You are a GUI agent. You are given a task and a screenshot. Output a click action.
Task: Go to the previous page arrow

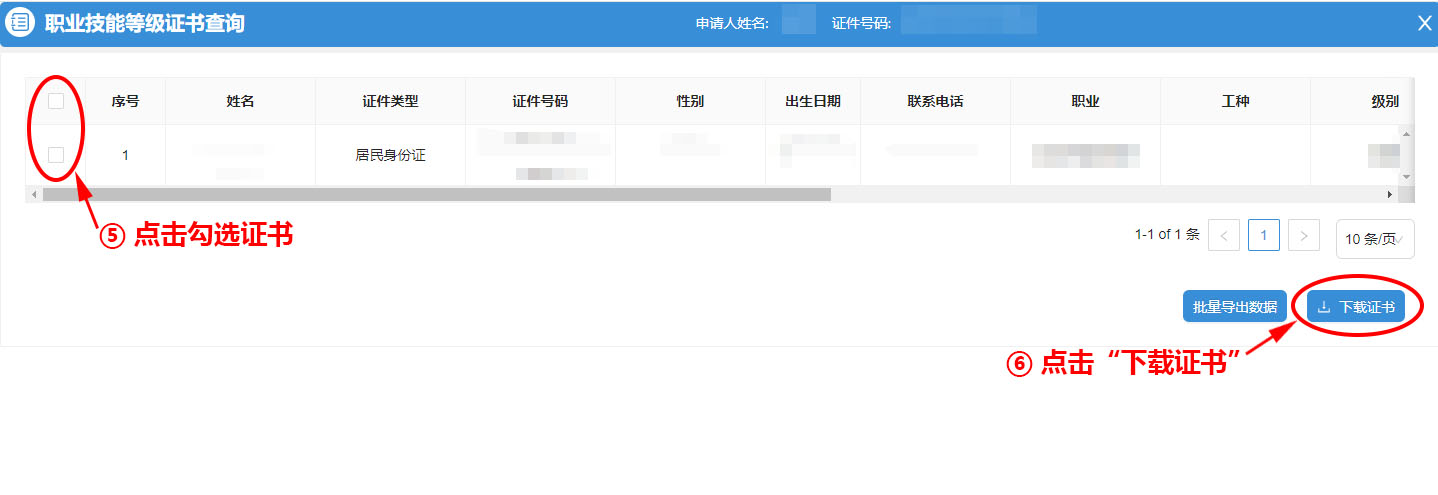pos(1224,235)
